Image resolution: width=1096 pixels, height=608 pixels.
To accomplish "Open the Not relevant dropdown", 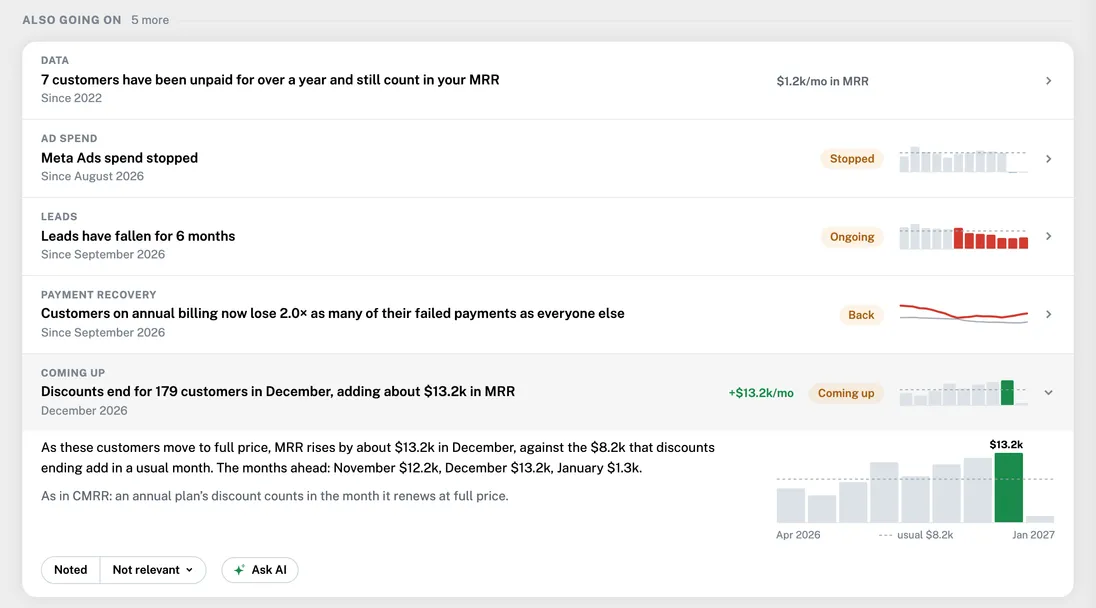I will (153, 570).
